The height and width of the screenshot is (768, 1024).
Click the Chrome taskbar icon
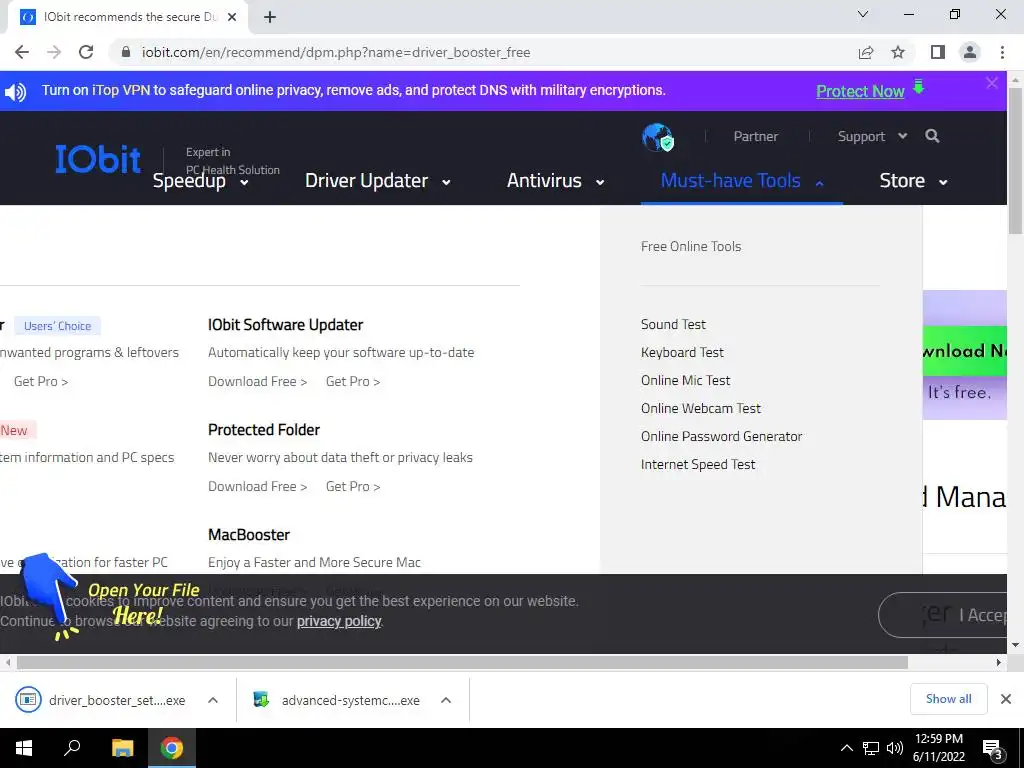click(172, 748)
